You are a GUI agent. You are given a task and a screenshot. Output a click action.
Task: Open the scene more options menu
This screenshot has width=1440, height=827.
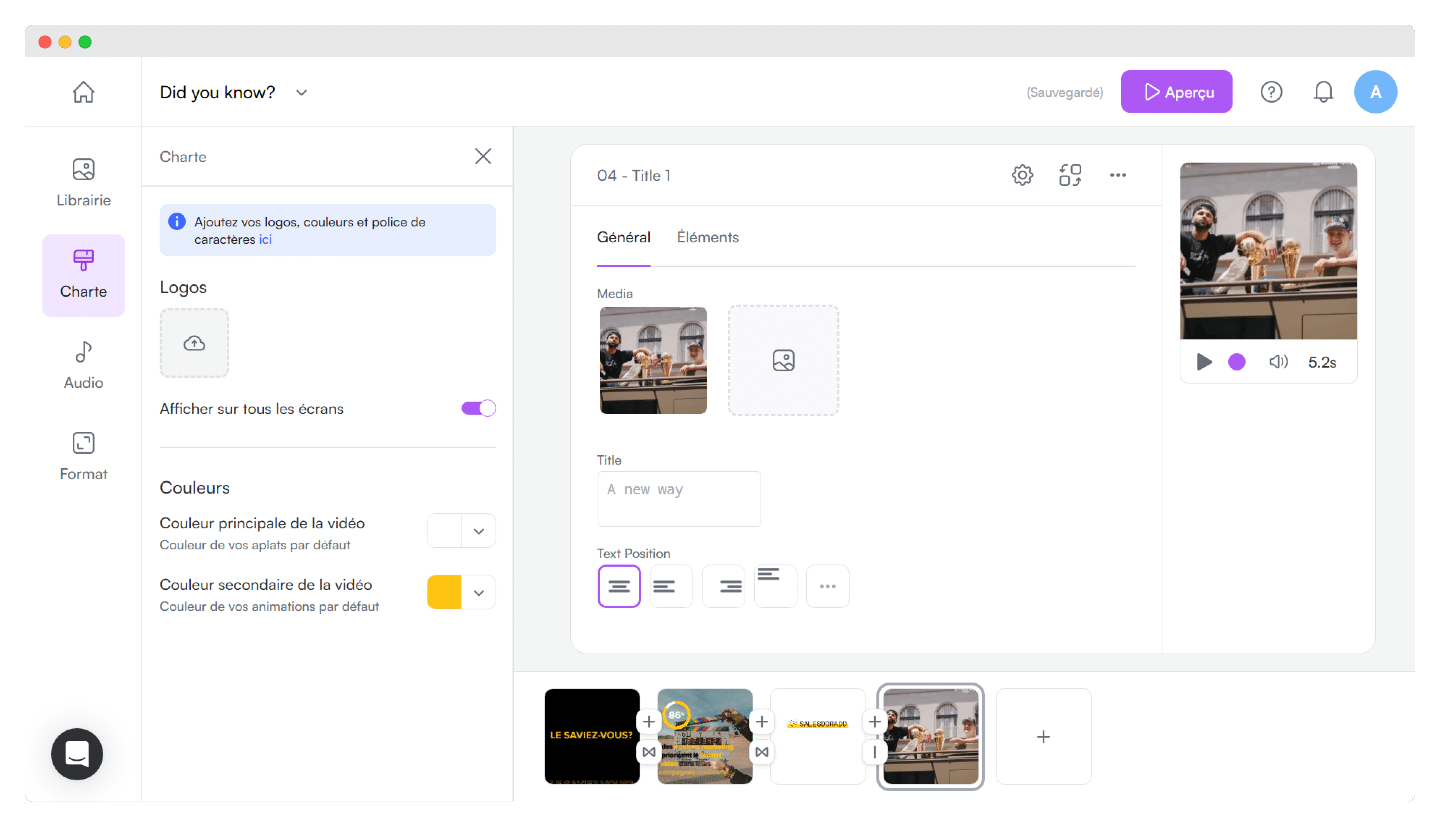click(x=1118, y=175)
